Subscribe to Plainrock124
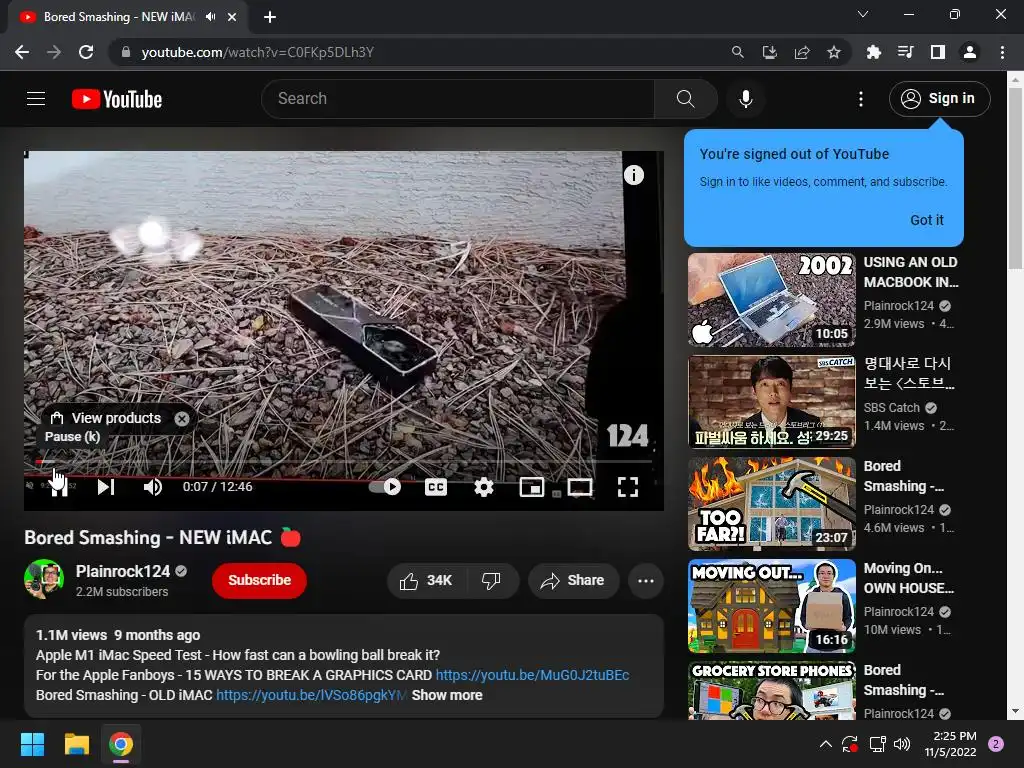Screen dimensions: 1024x768 pos(259,580)
